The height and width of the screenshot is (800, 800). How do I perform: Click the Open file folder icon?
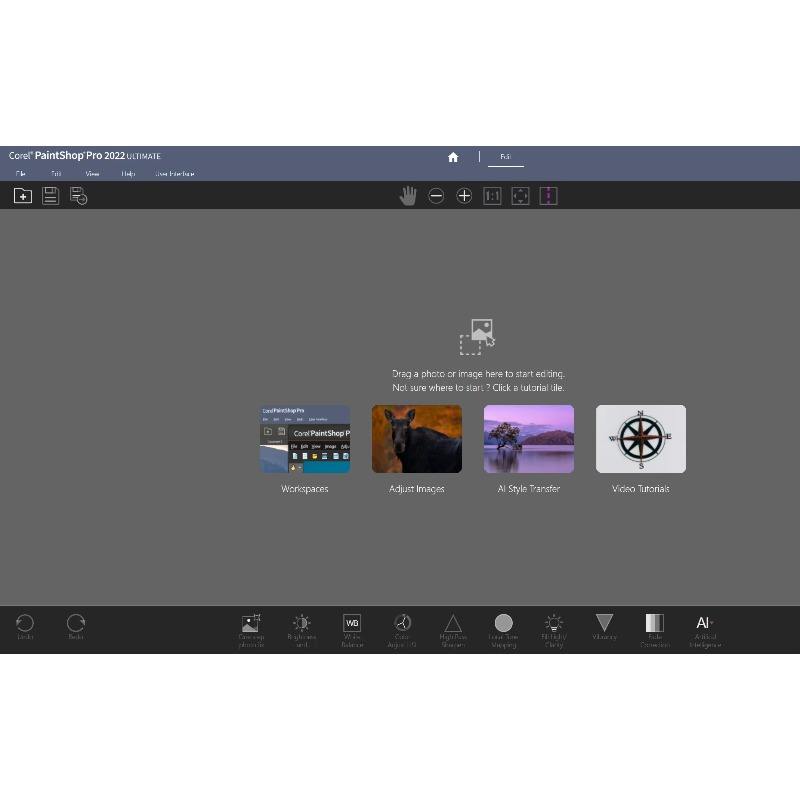[x=23, y=196]
